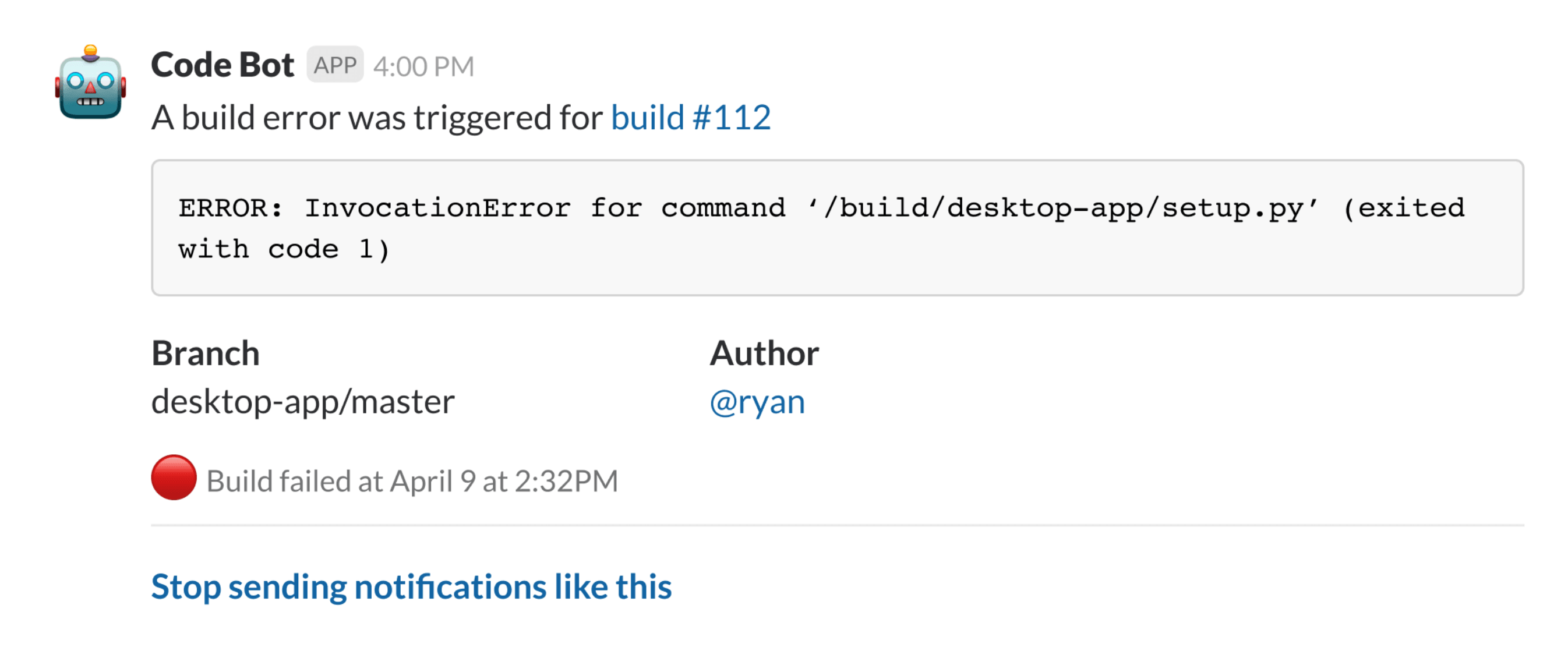1568x665 pixels.
Task: Open the build #112 link
Action: (690, 118)
